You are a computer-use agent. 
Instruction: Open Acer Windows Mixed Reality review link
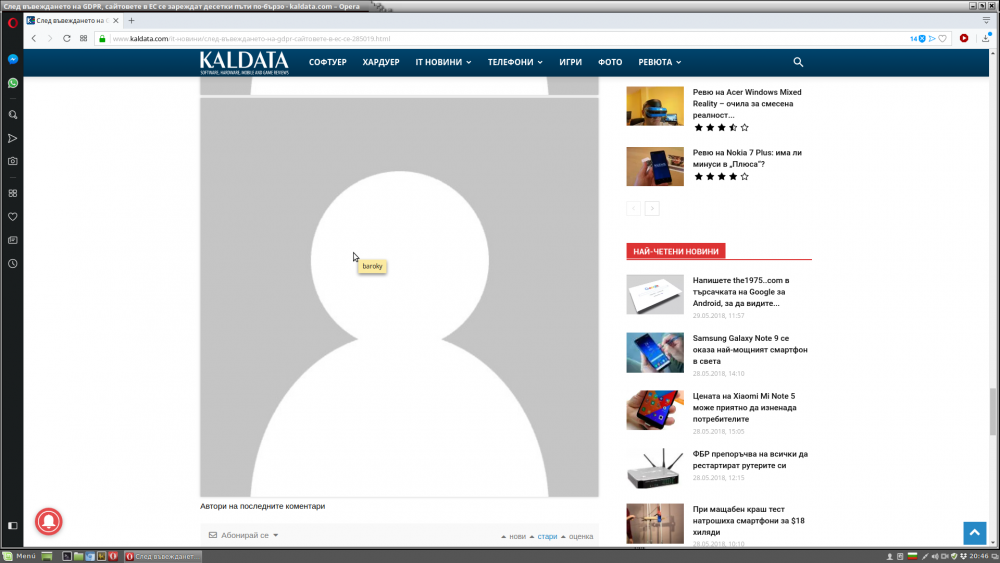pos(747,103)
